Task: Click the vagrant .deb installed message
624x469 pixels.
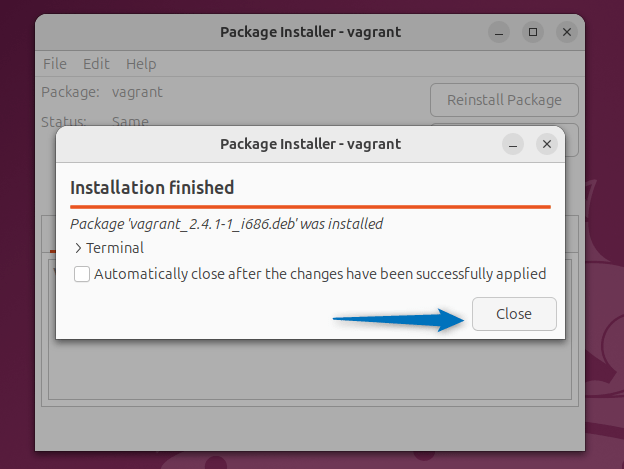Action: (x=226, y=224)
